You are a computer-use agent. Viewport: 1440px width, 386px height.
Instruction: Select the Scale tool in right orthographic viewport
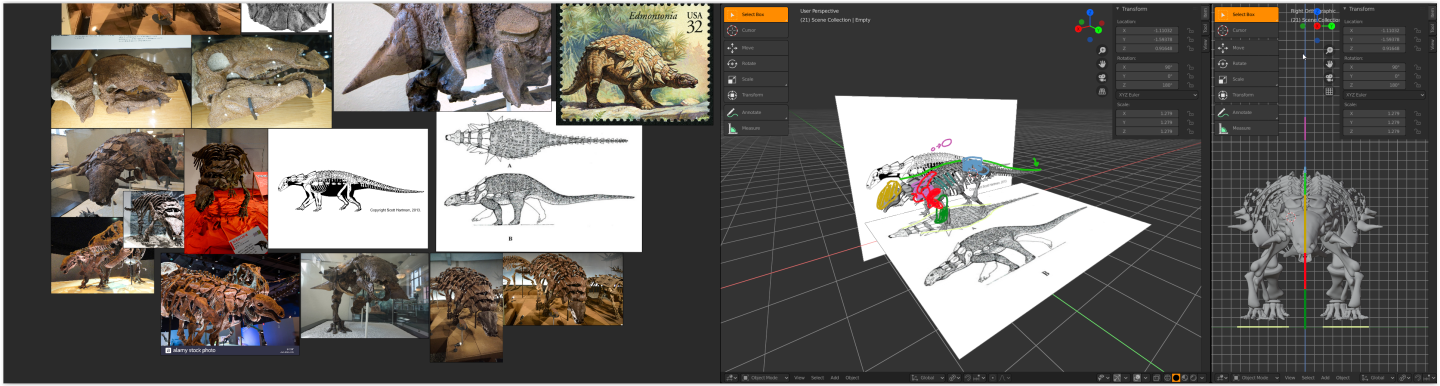click(x=1246, y=79)
